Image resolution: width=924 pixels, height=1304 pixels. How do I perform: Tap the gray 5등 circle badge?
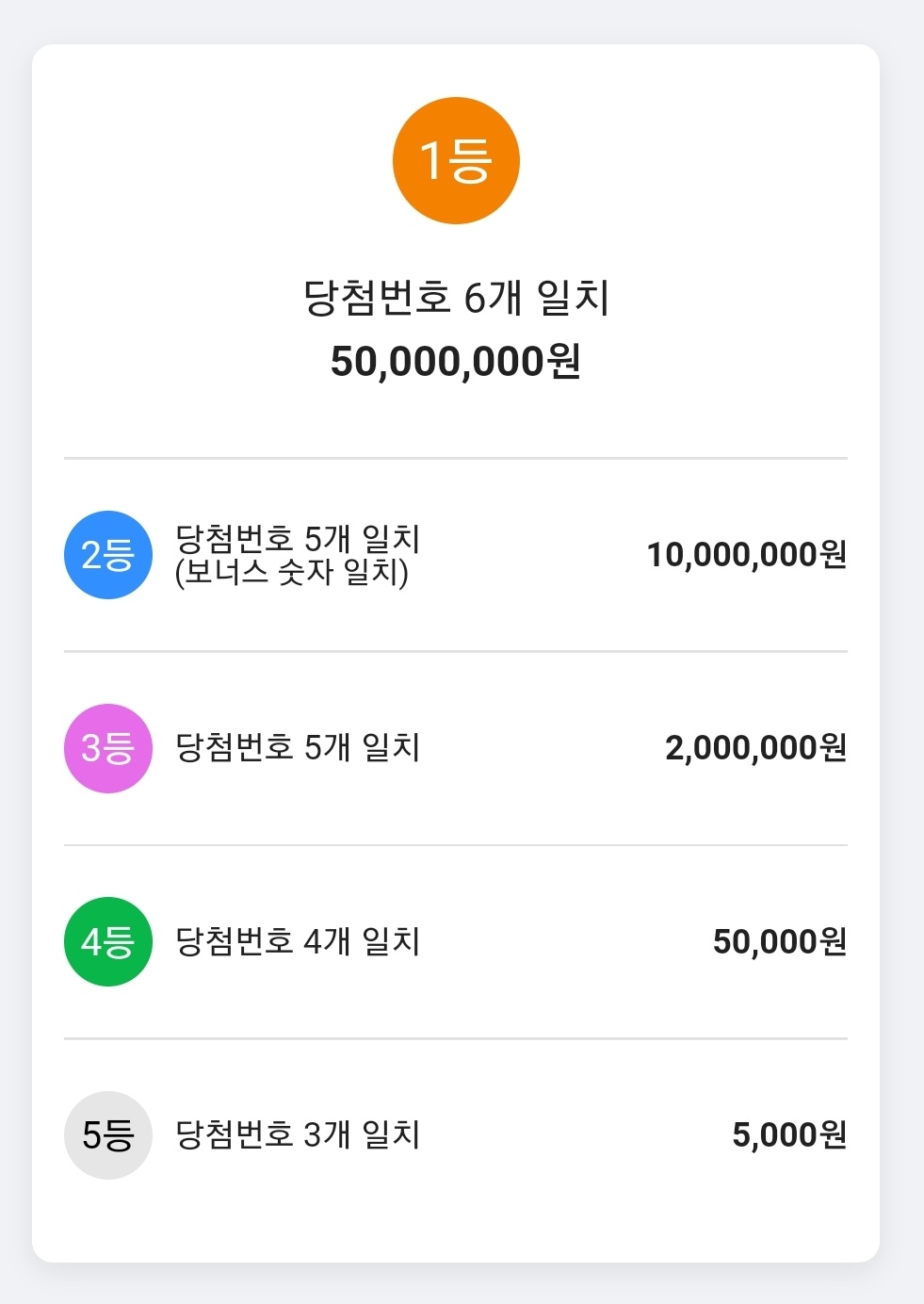[108, 1135]
